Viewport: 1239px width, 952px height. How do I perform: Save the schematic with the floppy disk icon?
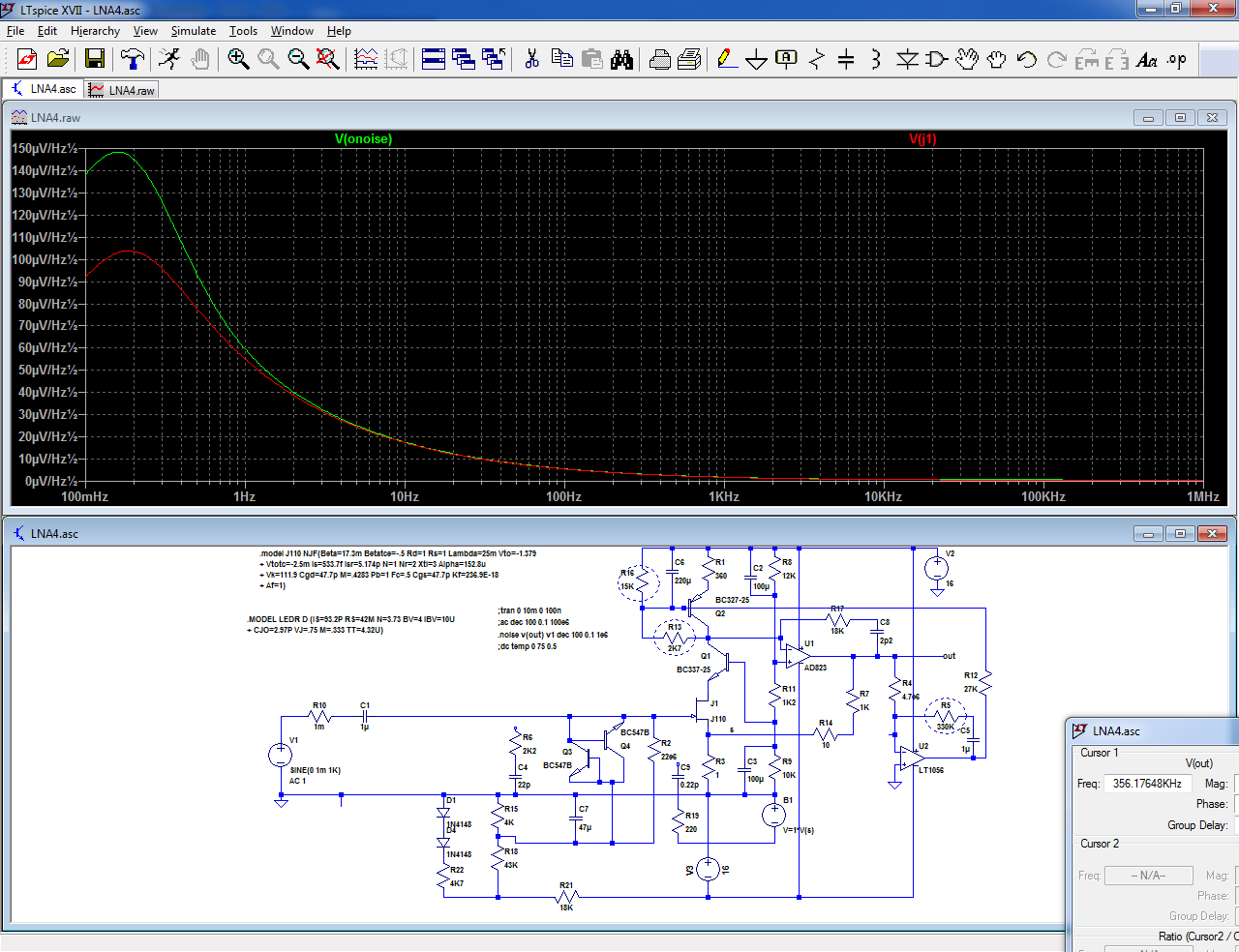tap(95, 59)
